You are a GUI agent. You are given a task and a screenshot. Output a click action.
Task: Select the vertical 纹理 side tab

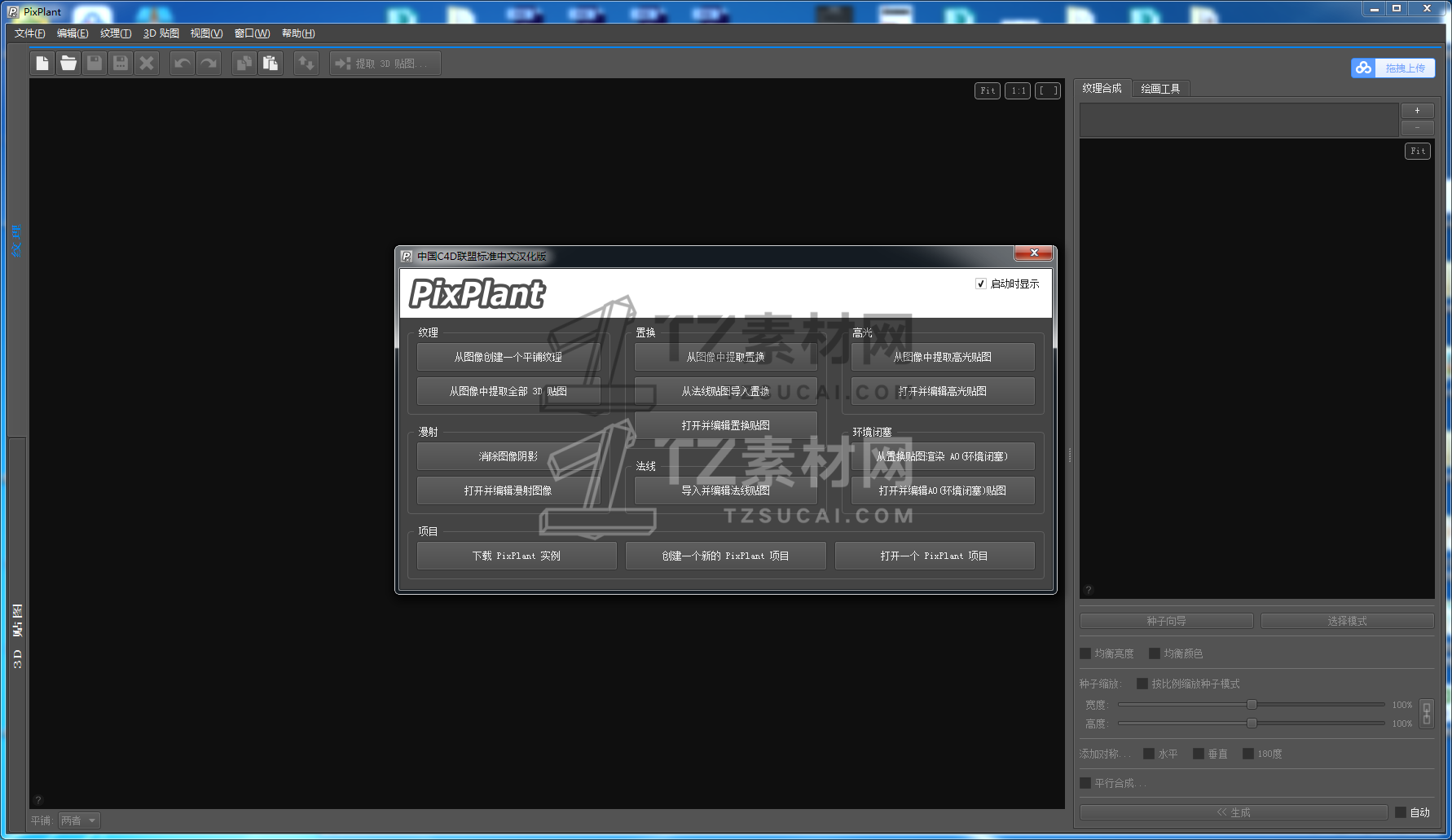16,241
